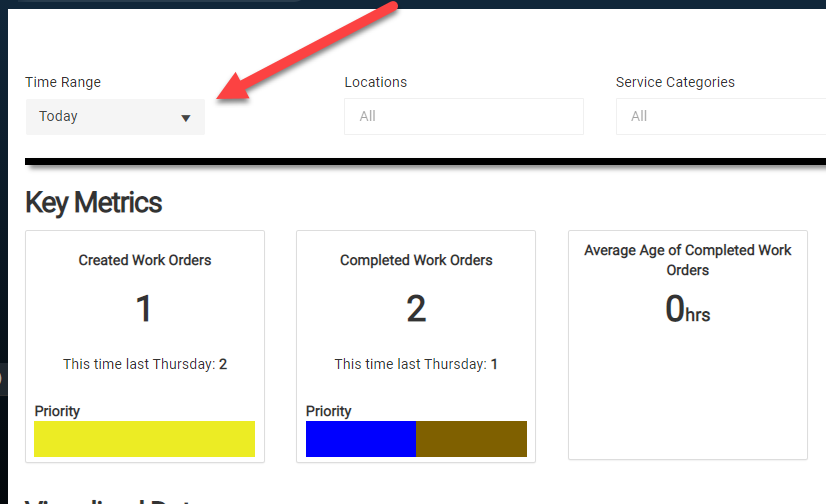Click the Service Categories label

(675, 82)
